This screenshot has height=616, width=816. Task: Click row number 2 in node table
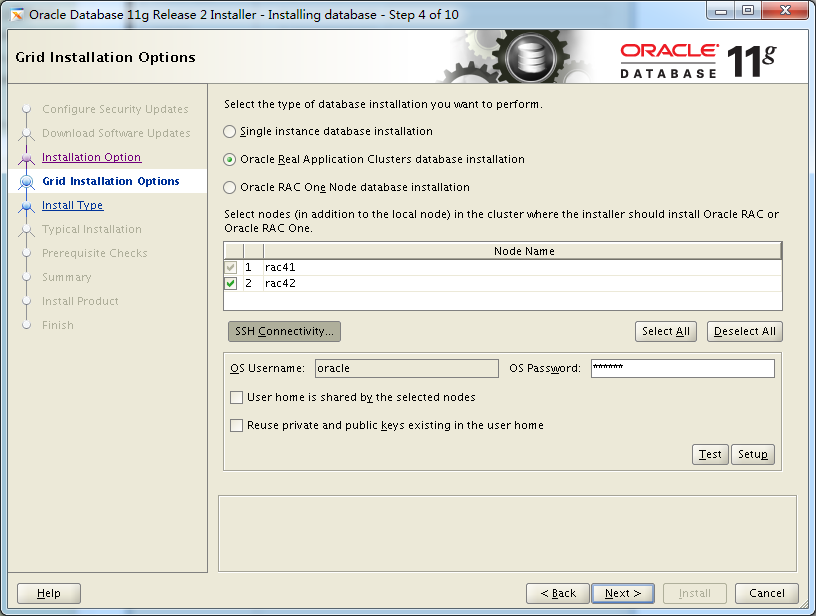point(249,284)
